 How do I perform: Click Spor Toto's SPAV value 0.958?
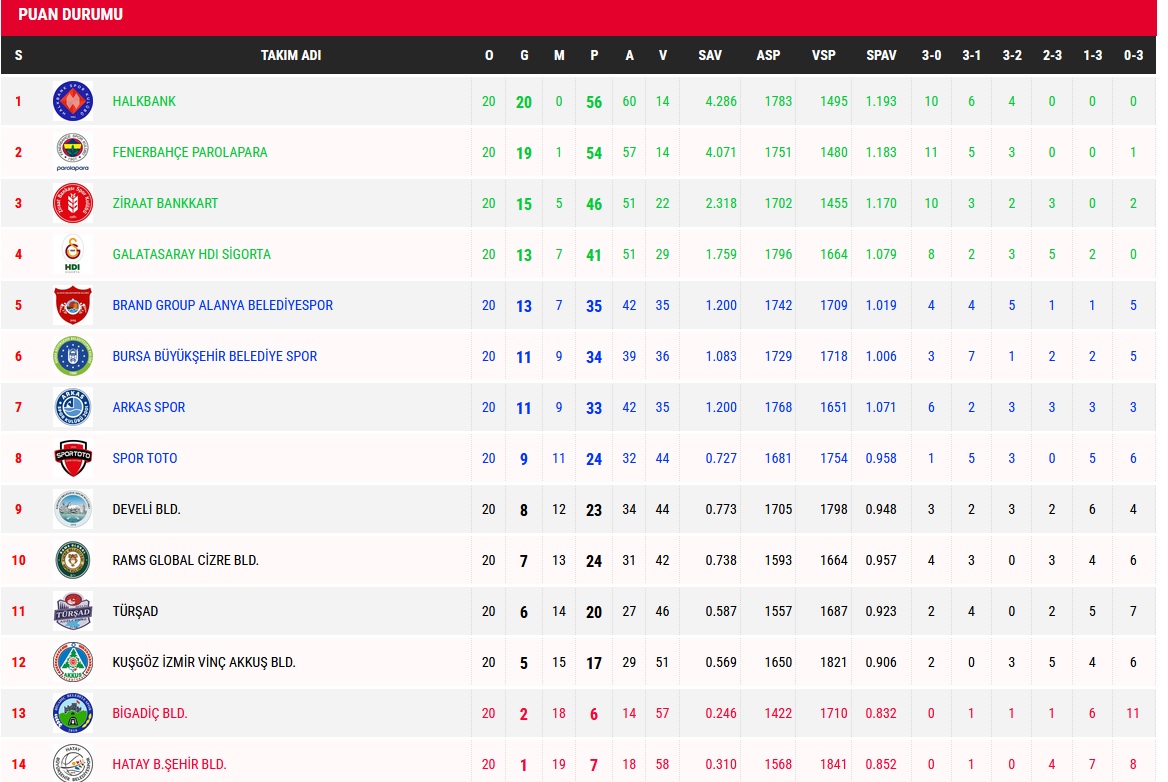click(881, 458)
